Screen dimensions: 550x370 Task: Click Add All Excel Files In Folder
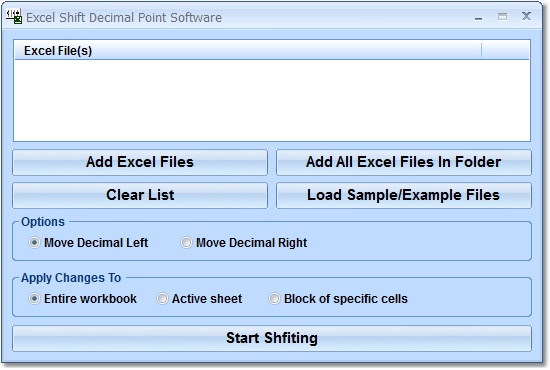pos(404,162)
